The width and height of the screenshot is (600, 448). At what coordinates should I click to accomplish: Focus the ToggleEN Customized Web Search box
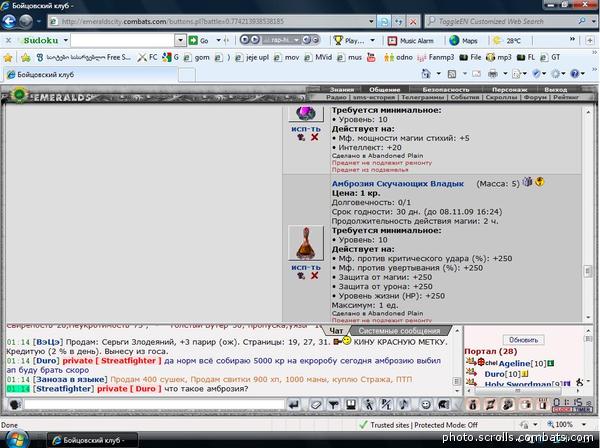pyautogui.click(x=507, y=21)
